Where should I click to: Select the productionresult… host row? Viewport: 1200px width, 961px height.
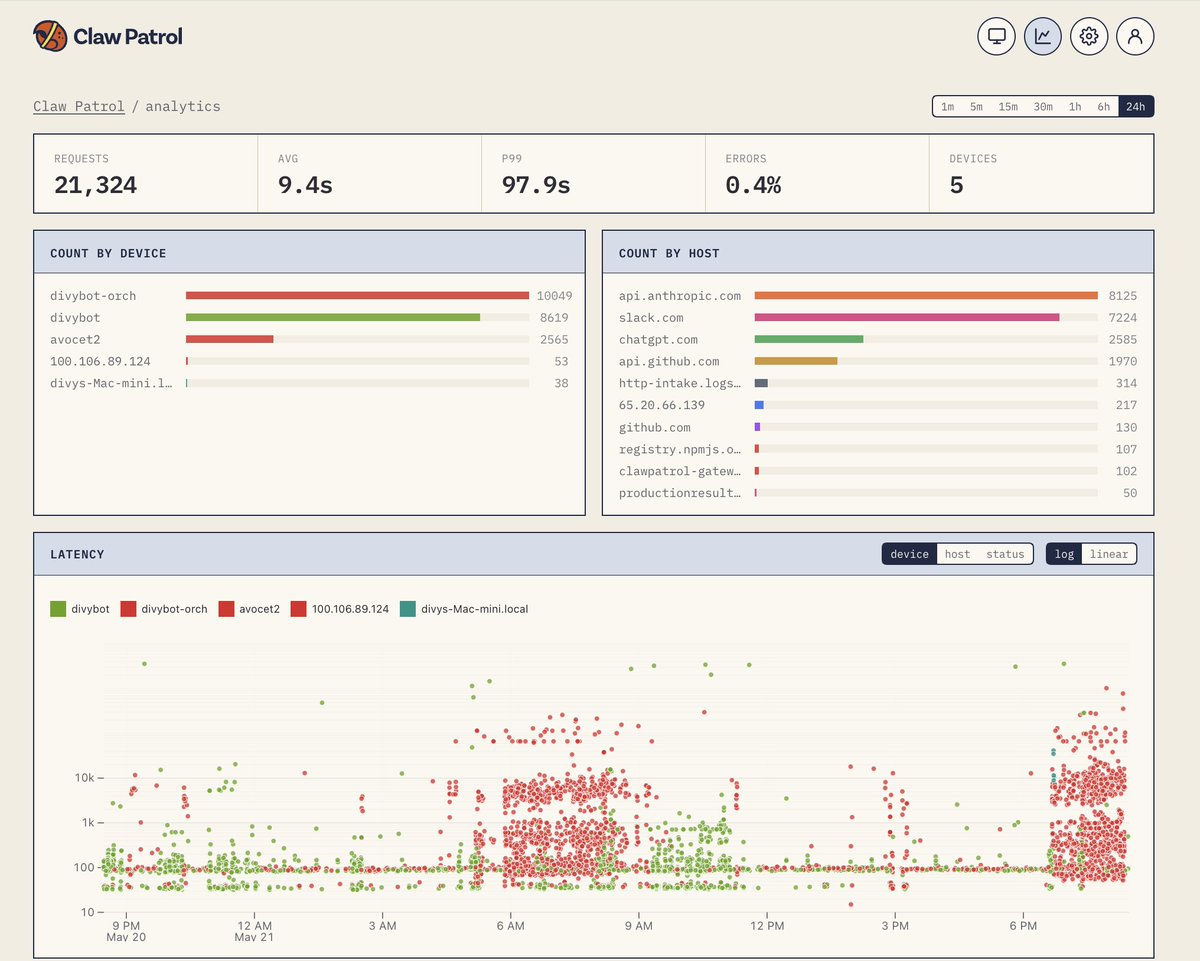tap(878, 493)
